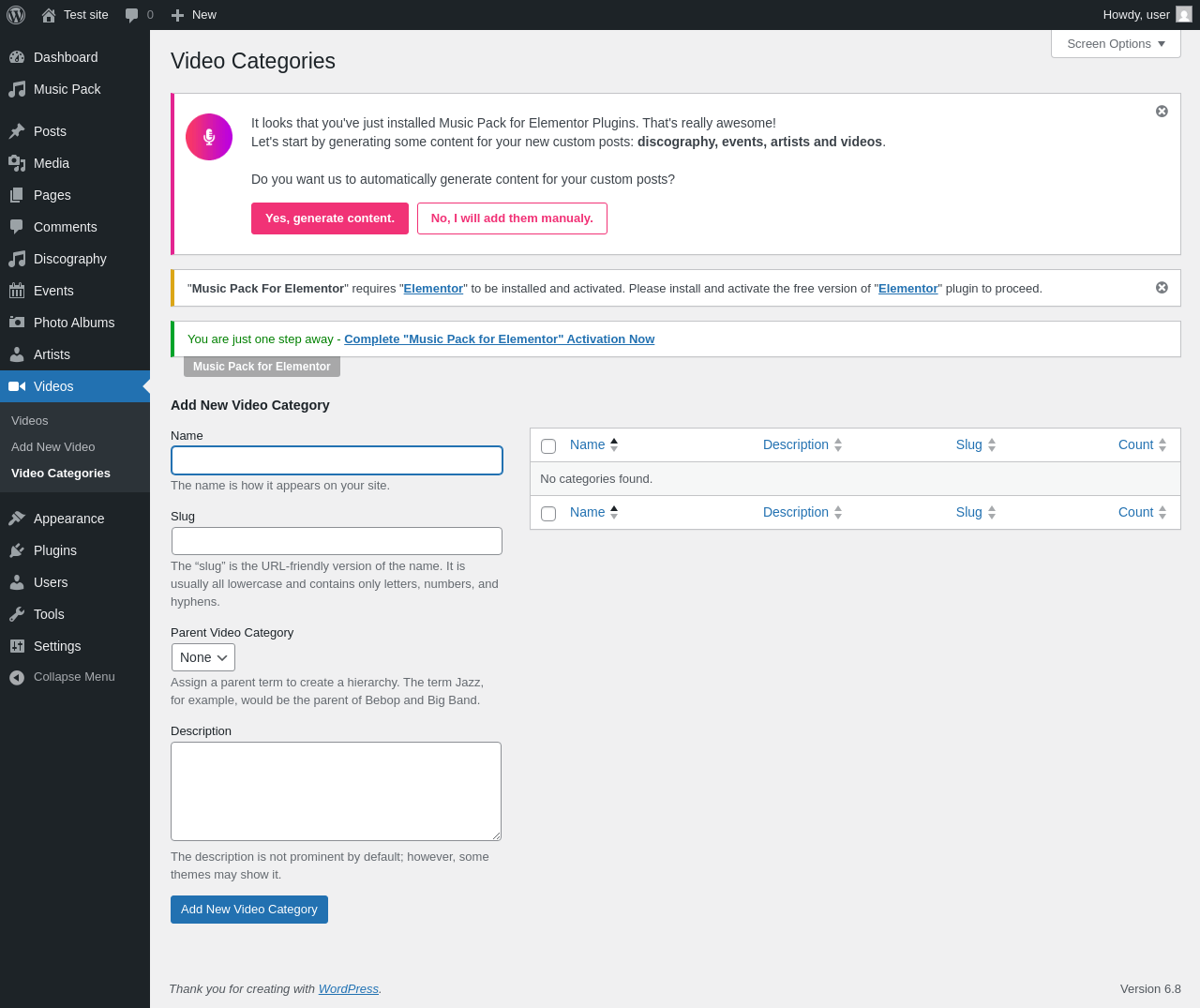Image resolution: width=1200 pixels, height=1008 pixels.
Task: Check select-all box in table header
Action: point(548,446)
